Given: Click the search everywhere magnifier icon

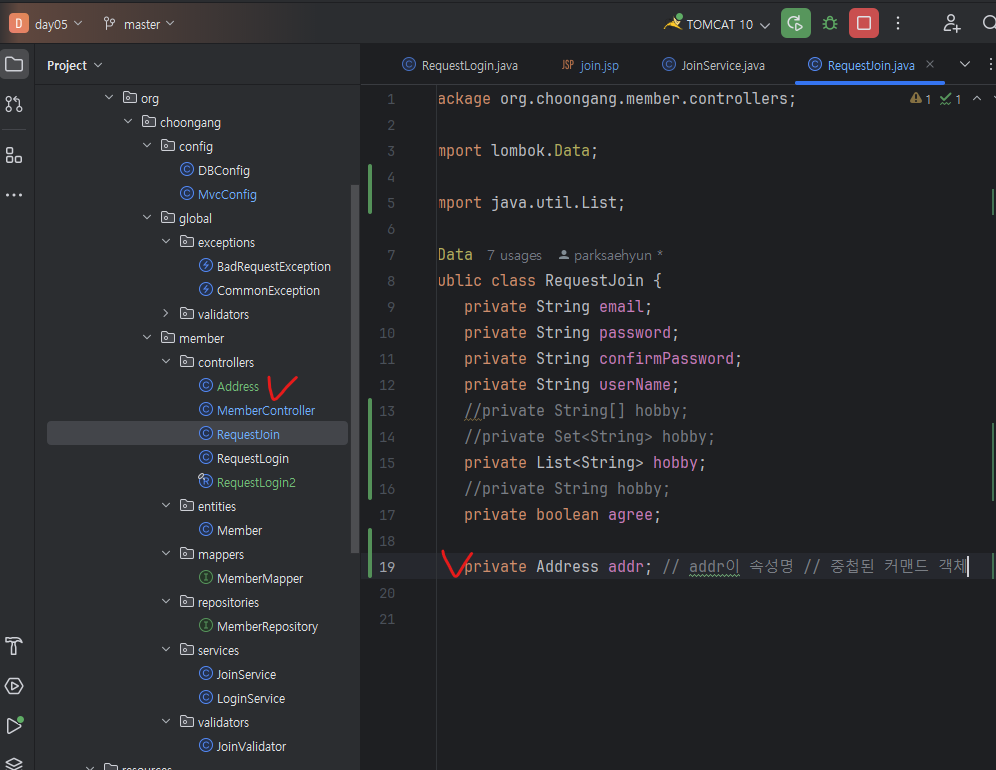Looking at the screenshot, I should (988, 24).
